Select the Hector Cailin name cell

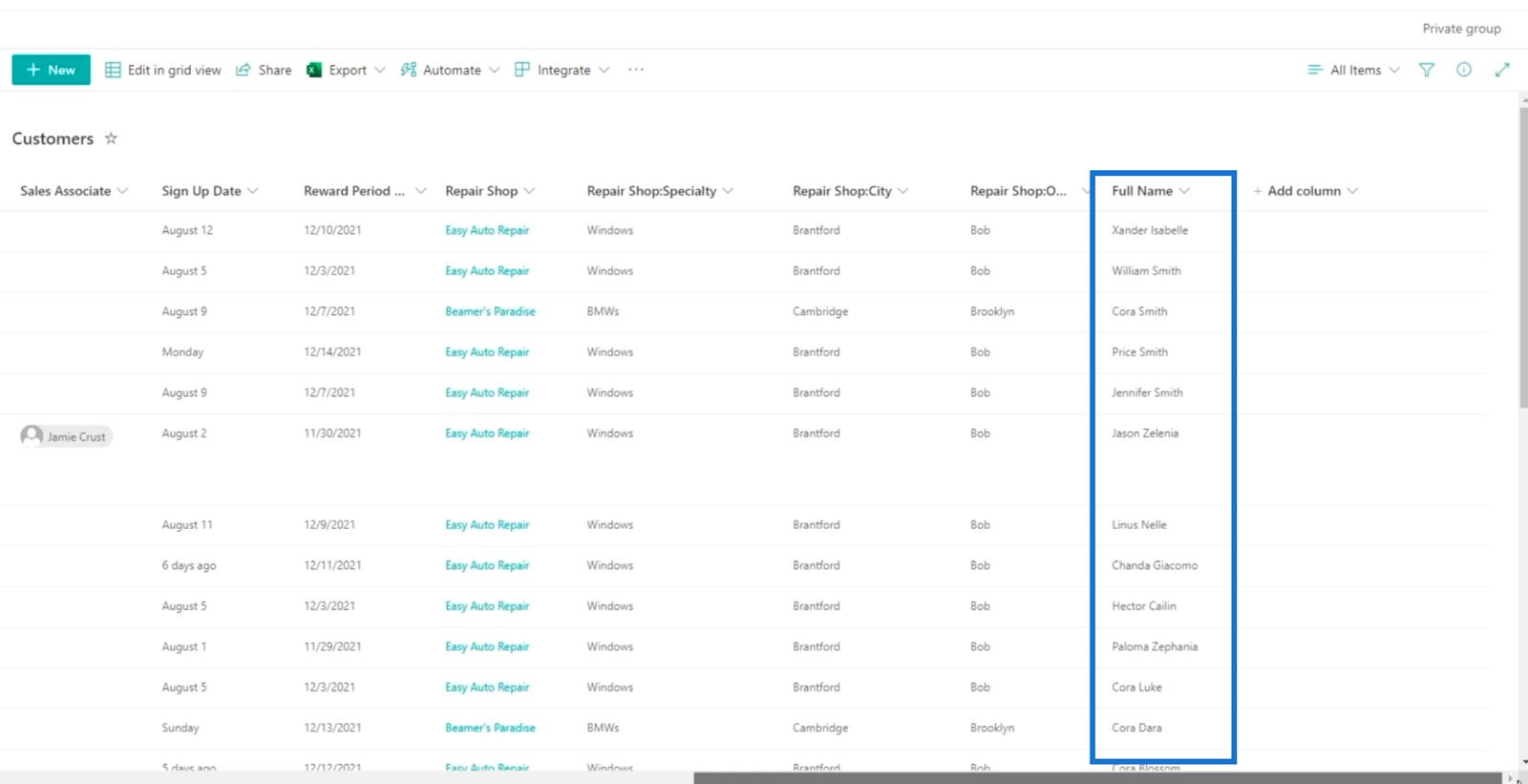pos(1144,606)
